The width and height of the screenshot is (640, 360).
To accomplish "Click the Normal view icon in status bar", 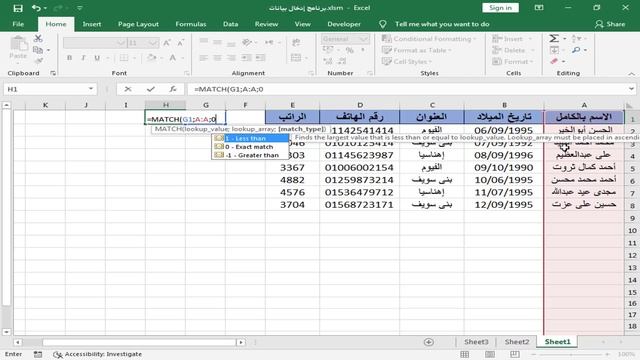I will click(464, 354).
